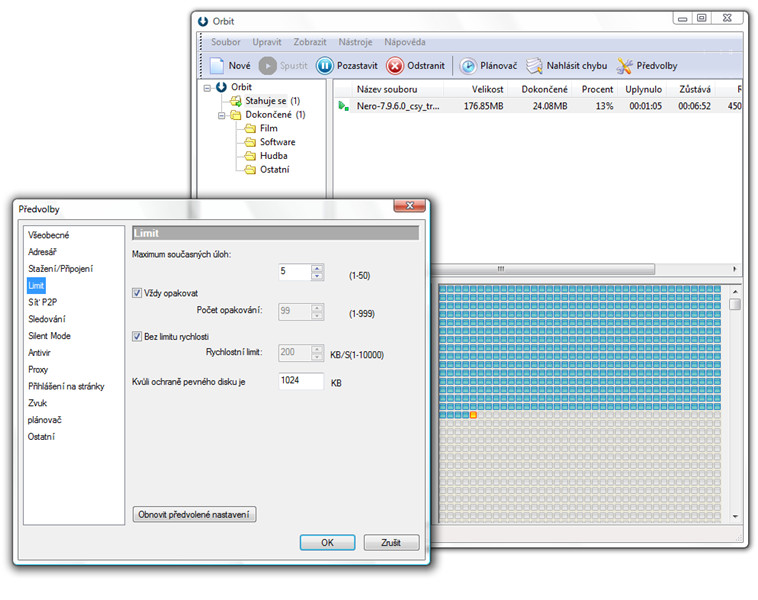Sort by the Název souboru column header
Image resolution: width=758 pixels, height=600 pixels.
pos(389,89)
